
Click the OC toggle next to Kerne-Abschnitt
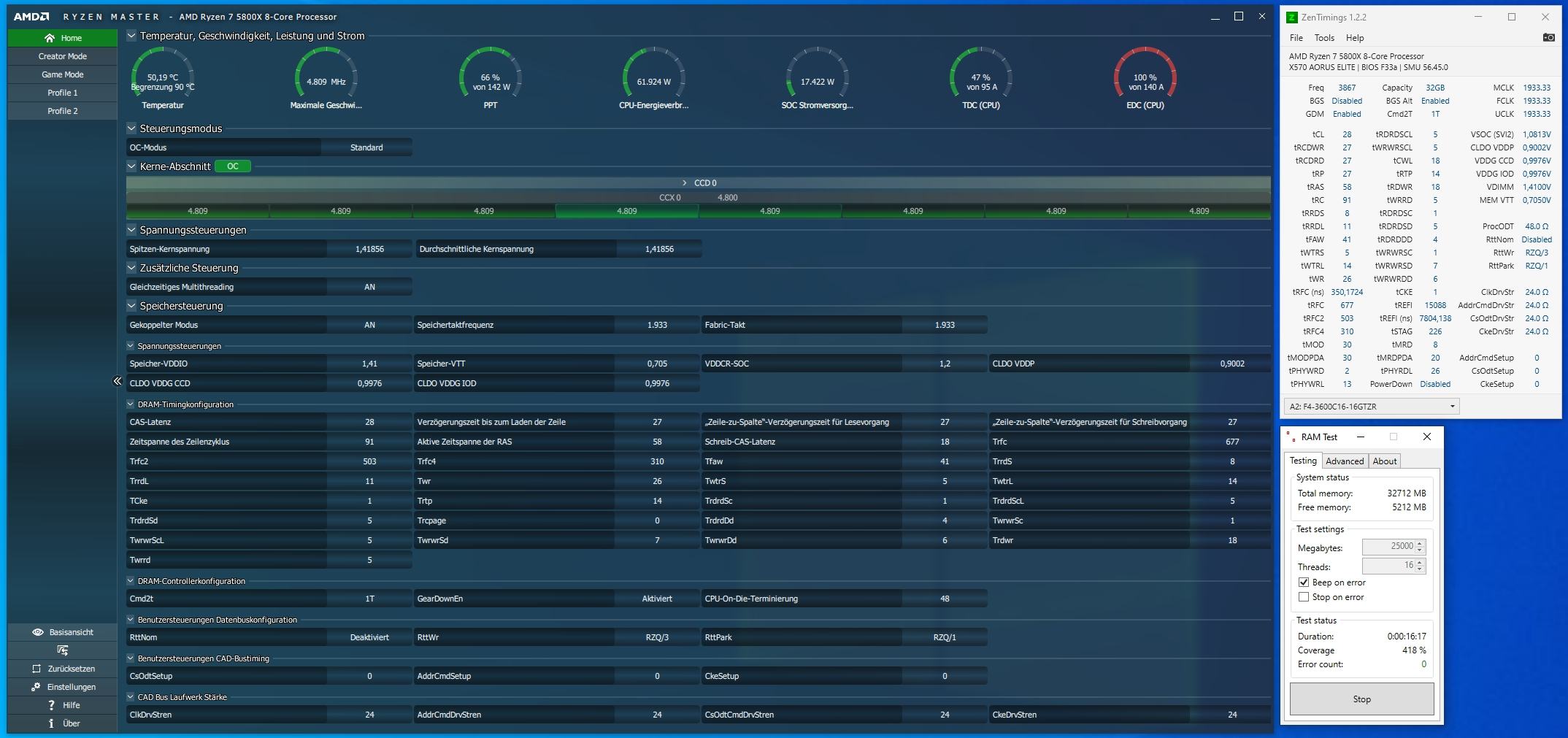(x=233, y=166)
